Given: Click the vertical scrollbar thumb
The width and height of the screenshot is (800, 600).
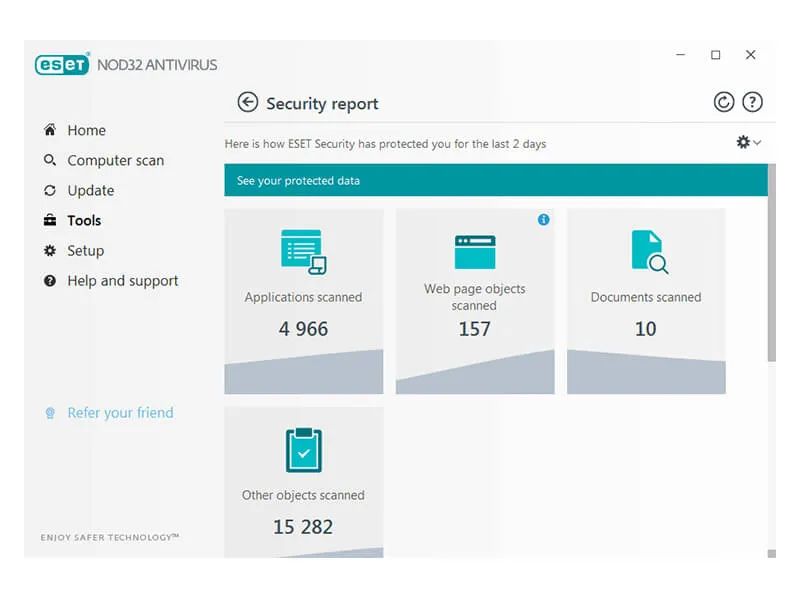Looking at the screenshot, I should coord(771,263).
